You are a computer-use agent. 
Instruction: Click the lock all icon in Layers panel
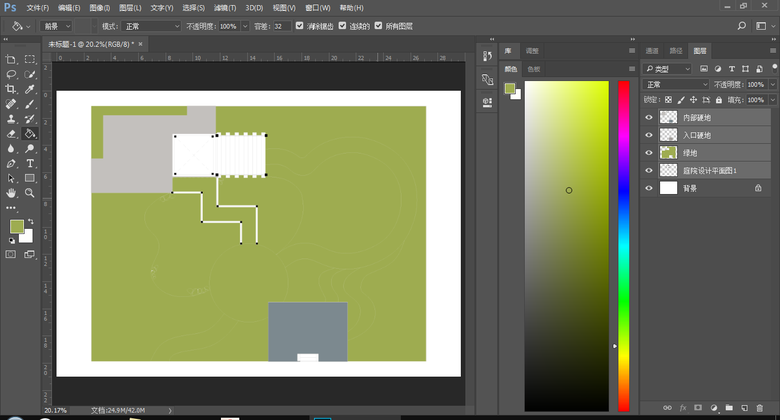coord(720,100)
